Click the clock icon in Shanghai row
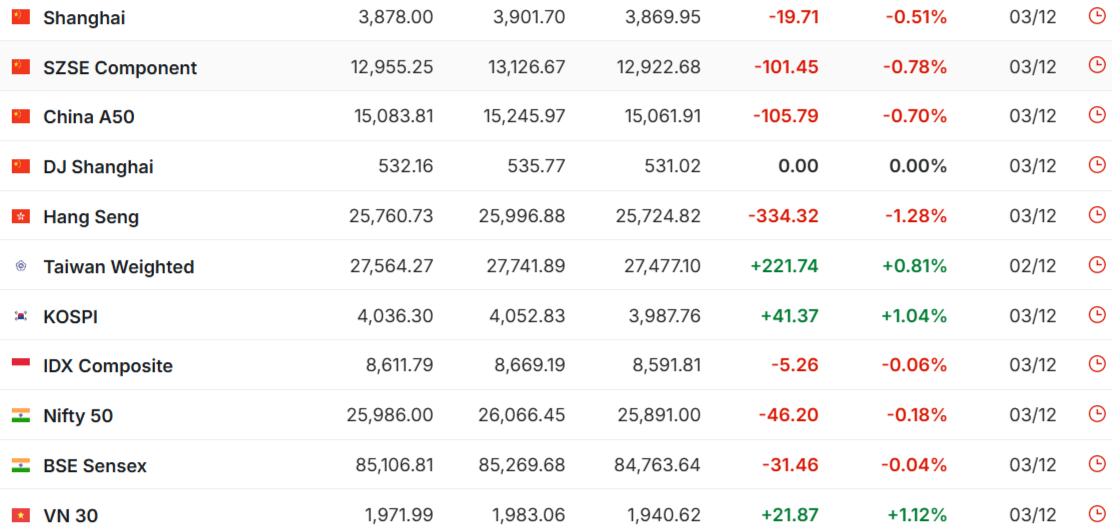 1096,16
